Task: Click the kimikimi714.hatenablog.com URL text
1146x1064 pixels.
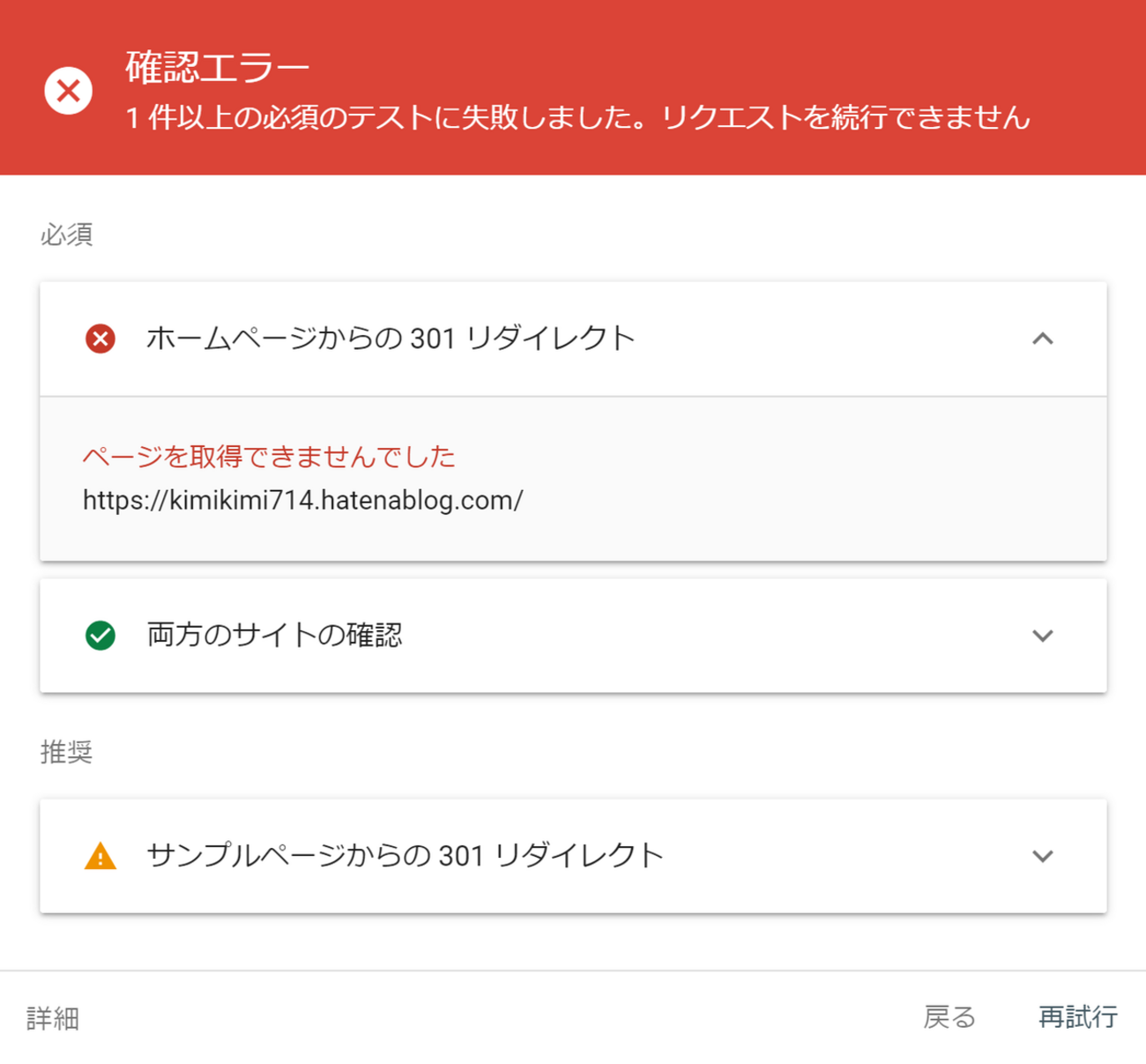Action: pos(302,501)
